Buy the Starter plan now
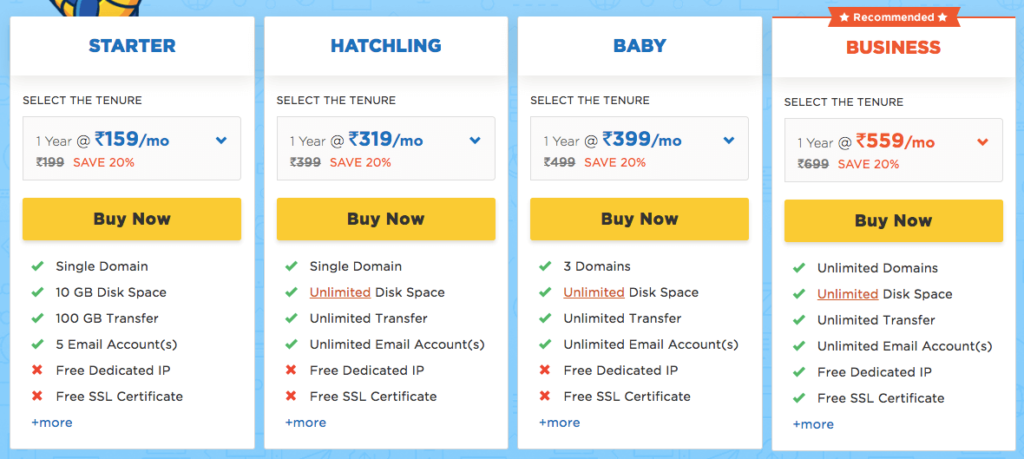This screenshot has width=1024, height=459. [132, 219]
